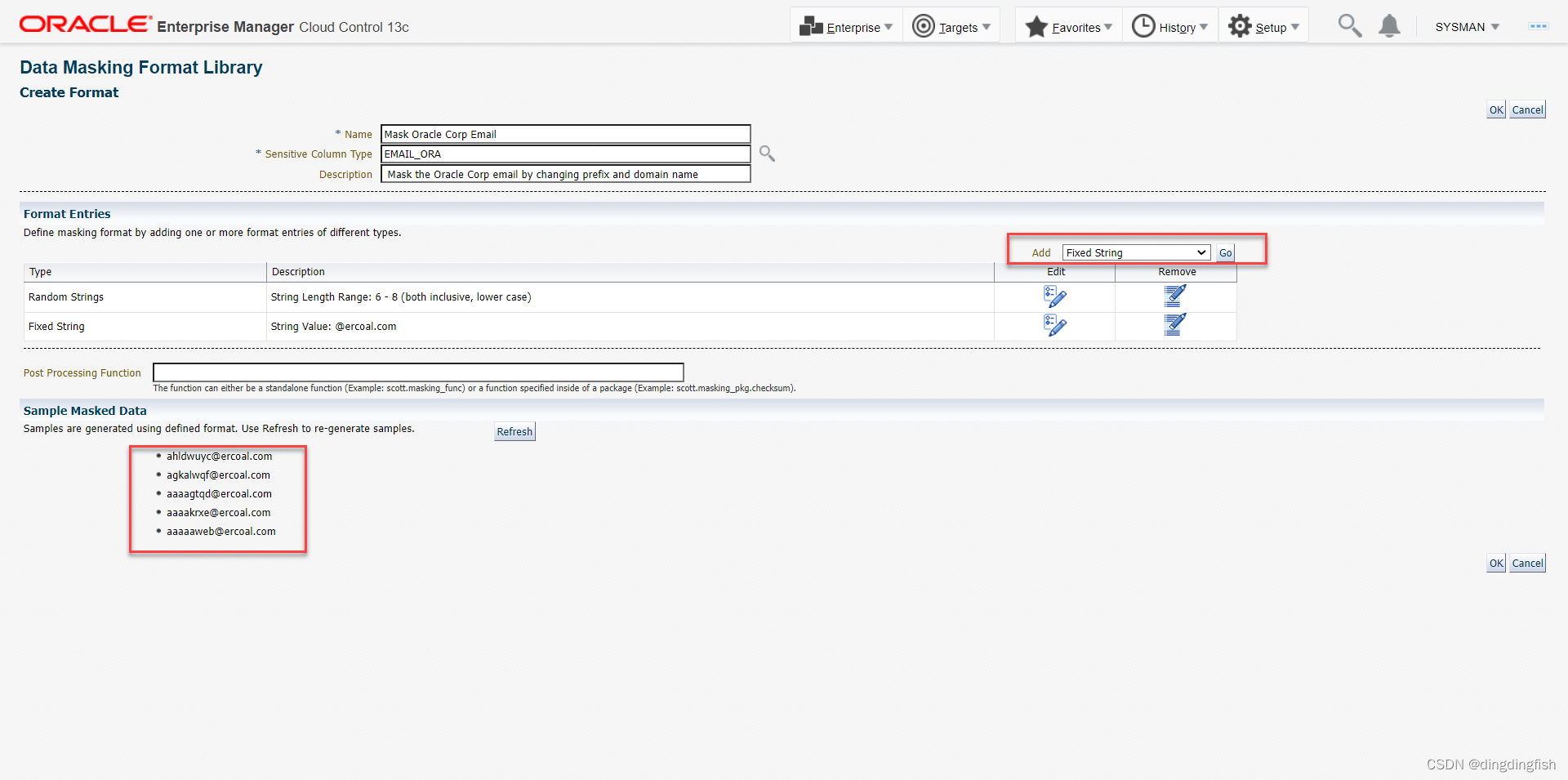Click the bottom Cancel button
This screenshot has height=780, width=1568.
(x=1527, y=563)
